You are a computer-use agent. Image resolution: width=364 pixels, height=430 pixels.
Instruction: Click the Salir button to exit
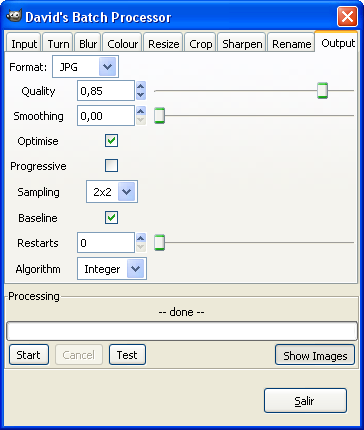click(x=305, y=400)
